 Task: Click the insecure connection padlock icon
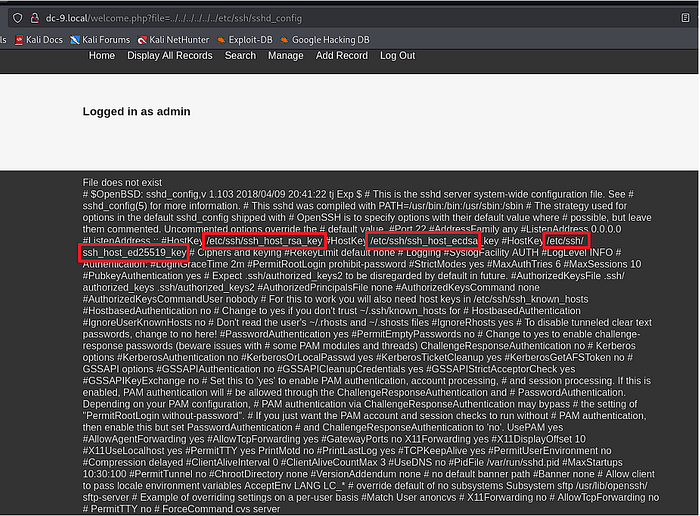[34, 18]
